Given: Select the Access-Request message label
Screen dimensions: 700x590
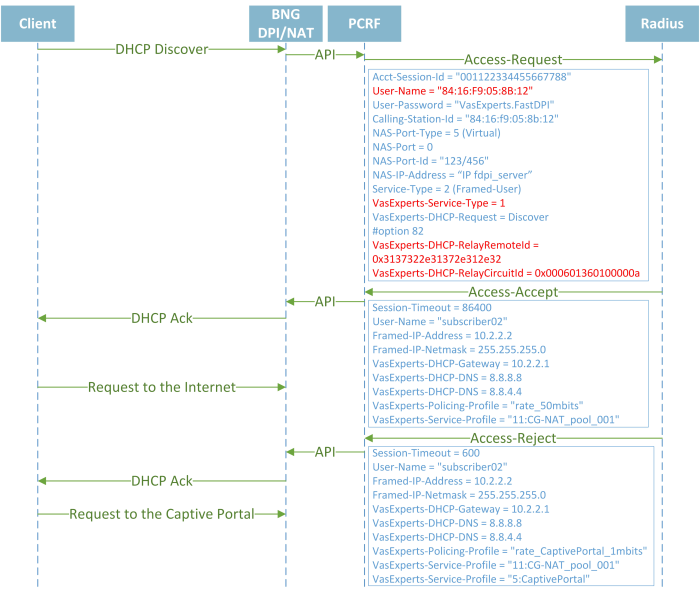Looking at the screenshot, I should (513, 61).
